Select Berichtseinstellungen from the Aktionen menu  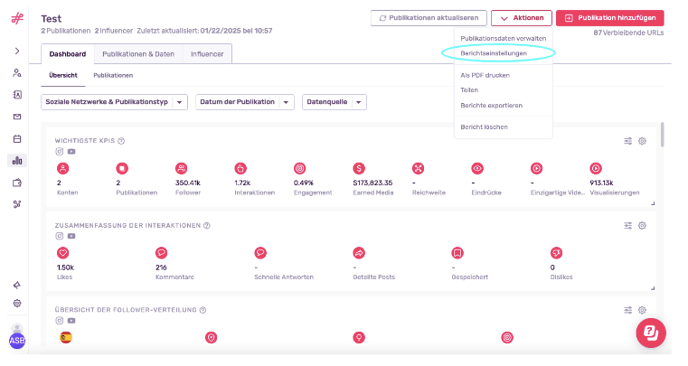pos(494,53)
